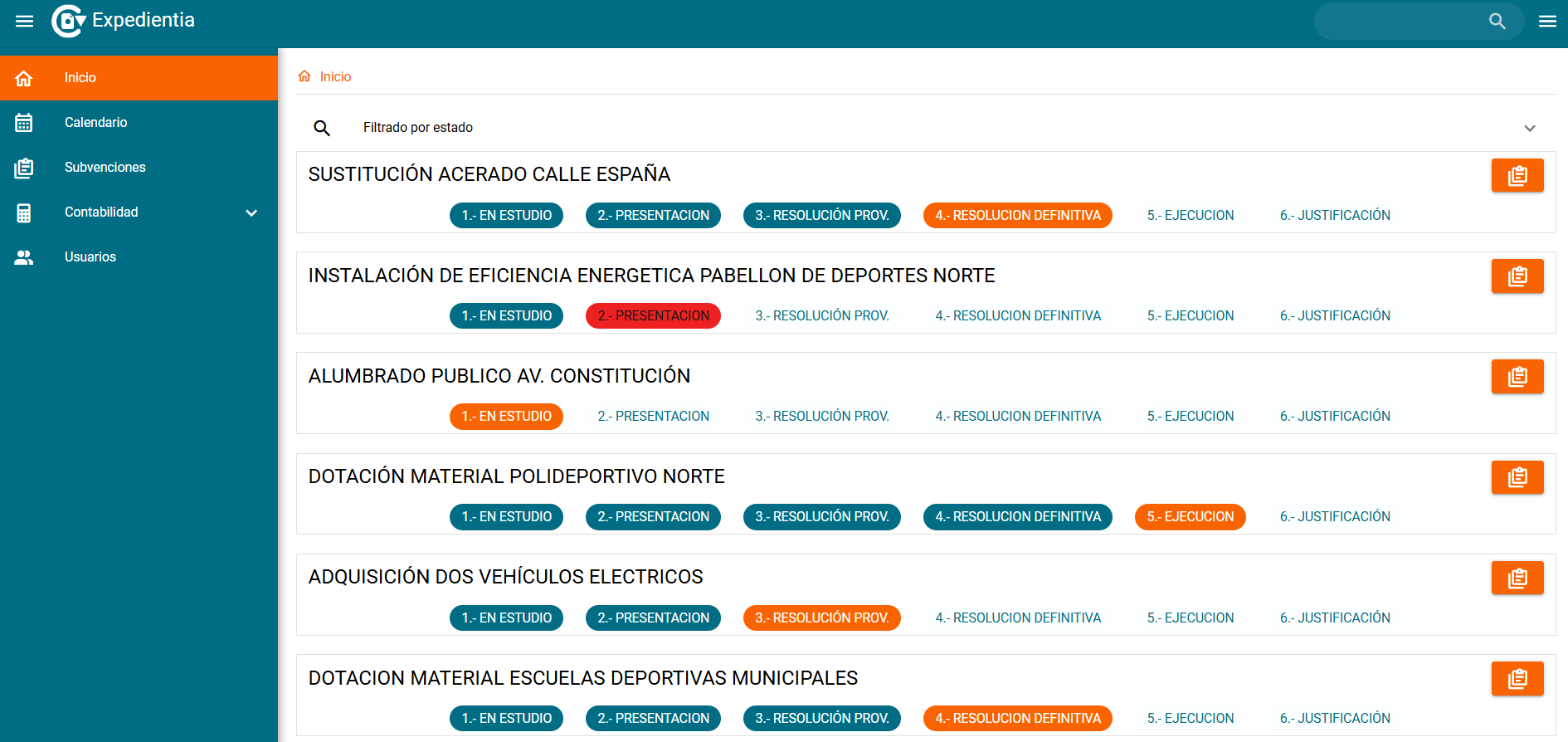The height and width of the screenshot is (742, 1568).
Task: Select 5.- EJECUCION stage for Dotación Material Polideportivo
Action: tap(1190, 517)
